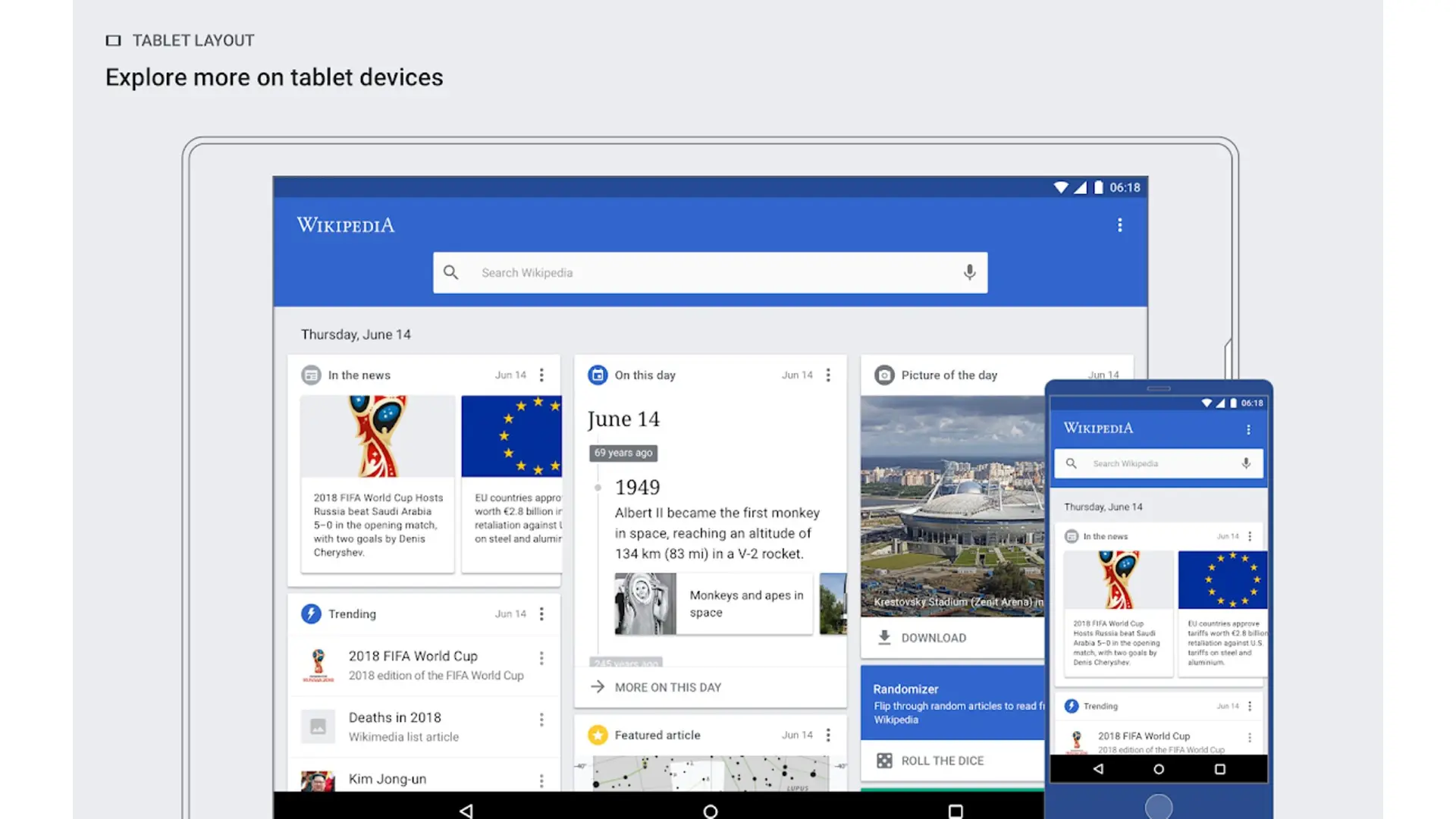Screen dimensions: 1456x819
Task: Tap the phone voice search microphone
Action: (x=1246, y=463)
